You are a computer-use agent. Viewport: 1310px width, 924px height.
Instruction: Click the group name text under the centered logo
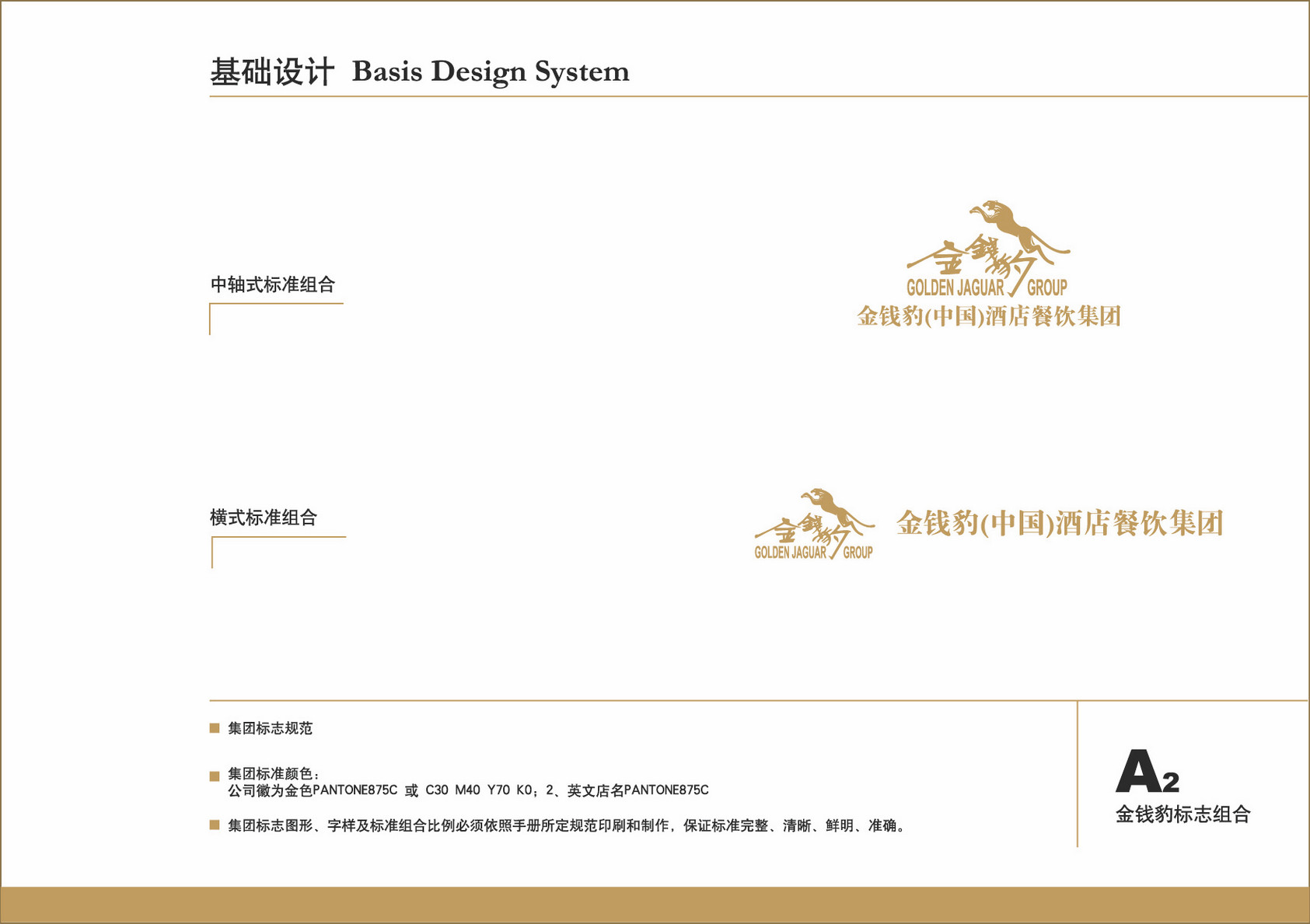[x=988, y=316]
